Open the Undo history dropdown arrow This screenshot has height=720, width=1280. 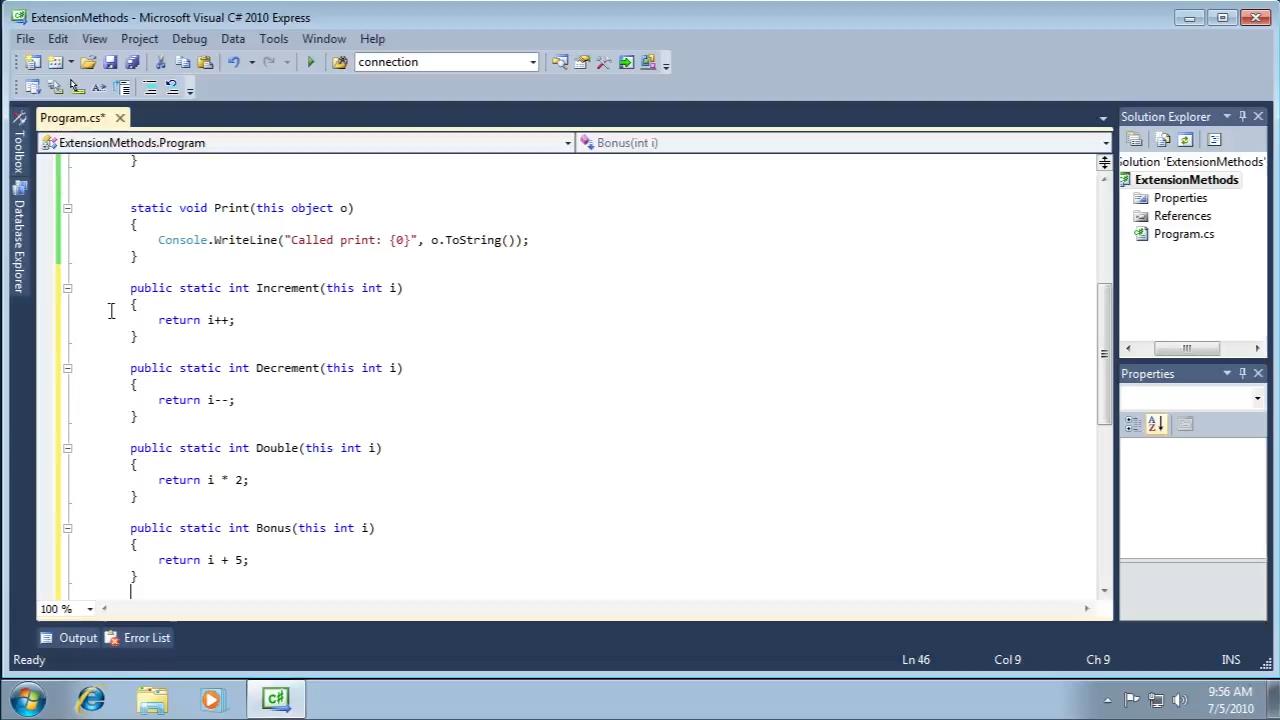(251, 62)
